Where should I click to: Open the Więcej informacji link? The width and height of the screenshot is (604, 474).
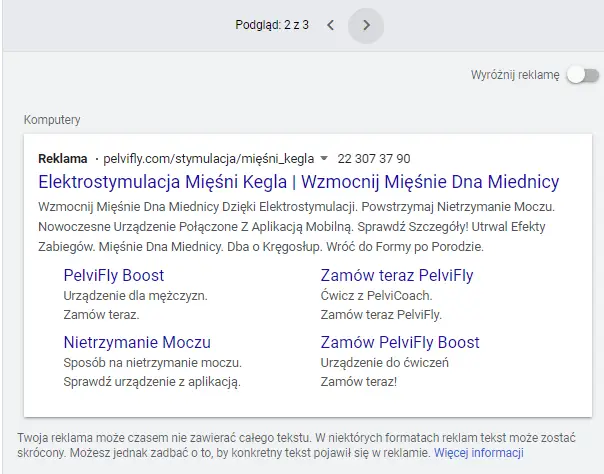478,452
